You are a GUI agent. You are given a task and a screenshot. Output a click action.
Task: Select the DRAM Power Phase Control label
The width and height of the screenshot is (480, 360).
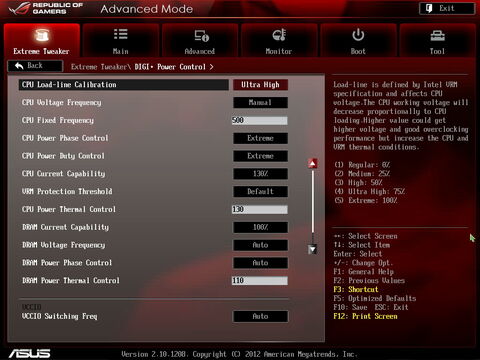click(x=67, y=263)
